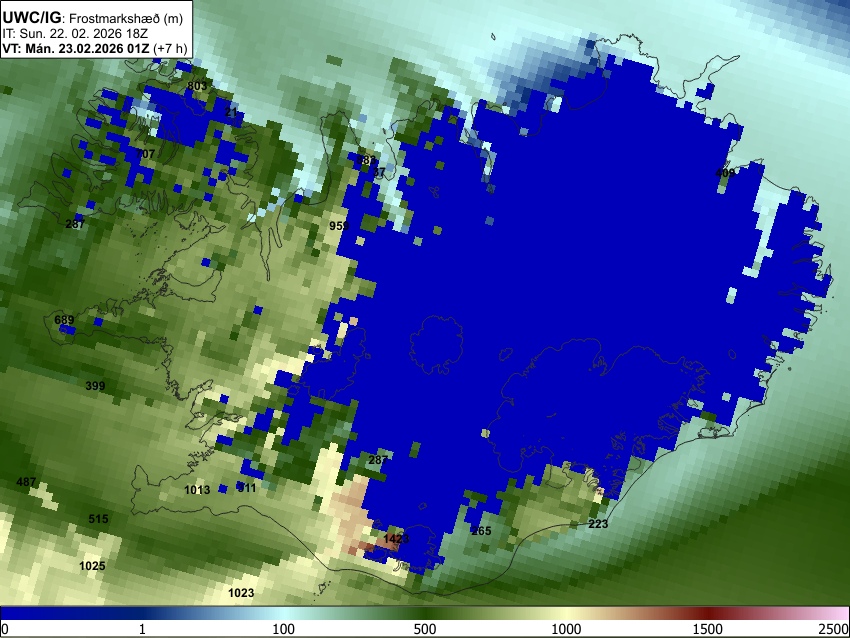Click the 1500 tick on the color scale
Viewport: 850px width, 638px height.
[707, 629]
